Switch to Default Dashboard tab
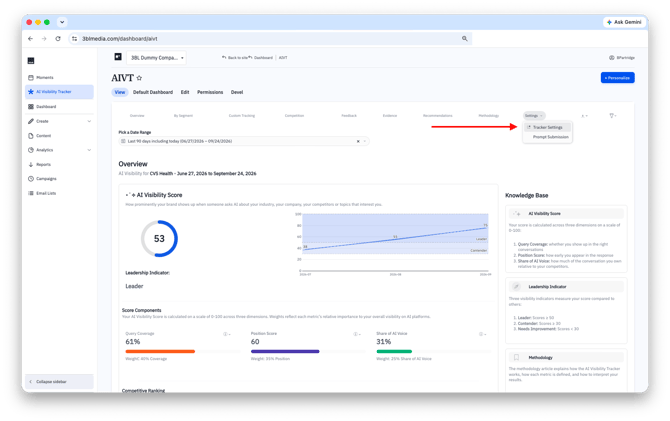This screenshot has width=670, height=421. (153, 92)
